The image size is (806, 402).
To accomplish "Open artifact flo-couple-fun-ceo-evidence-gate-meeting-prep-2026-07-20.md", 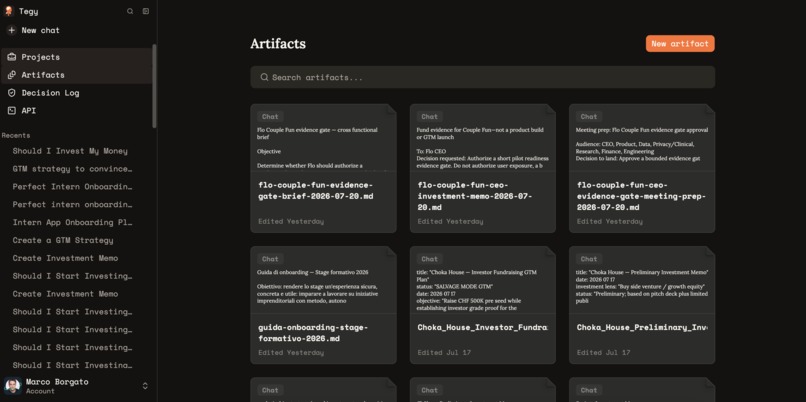I will click(642, 169).
